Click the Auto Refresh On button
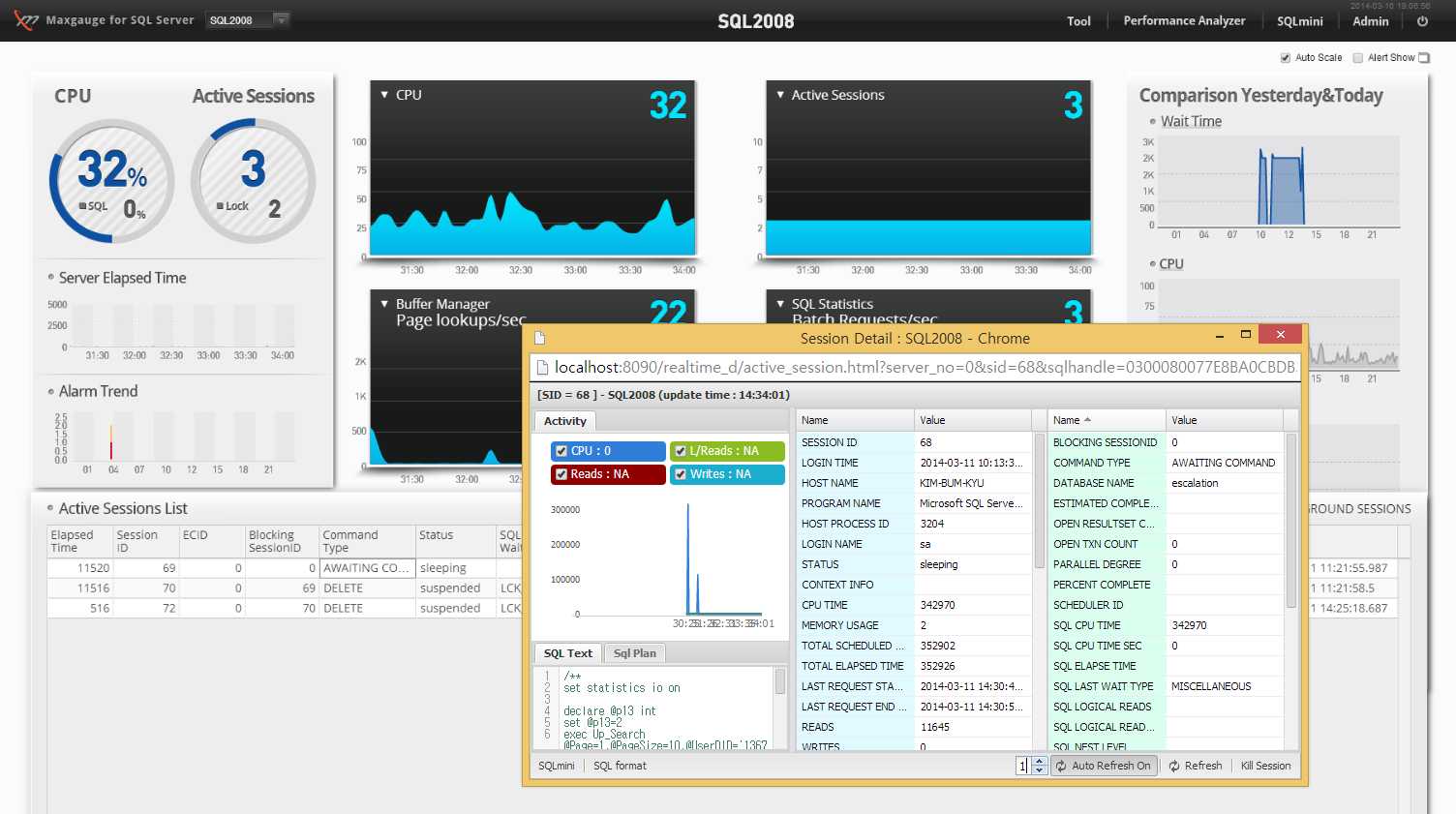Screen dimensions: 1456x814 (1103, 766)
